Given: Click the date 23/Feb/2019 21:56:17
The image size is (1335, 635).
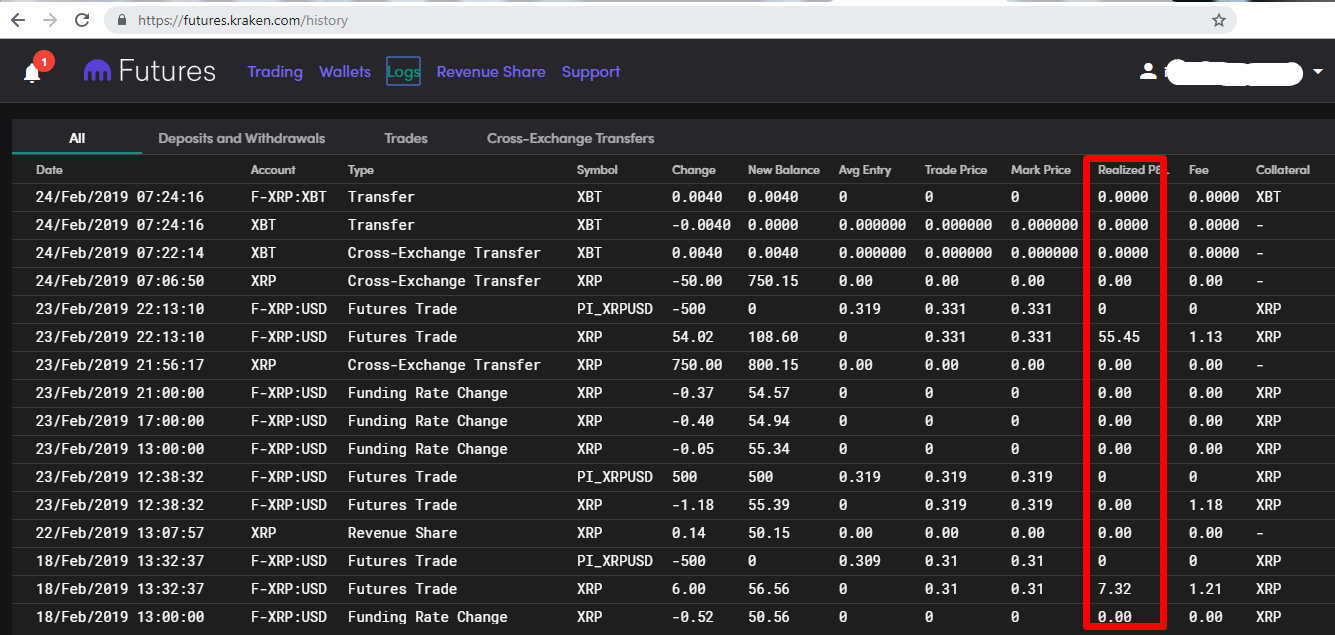Looking at the screenshot, I should [x=120, y=365].
